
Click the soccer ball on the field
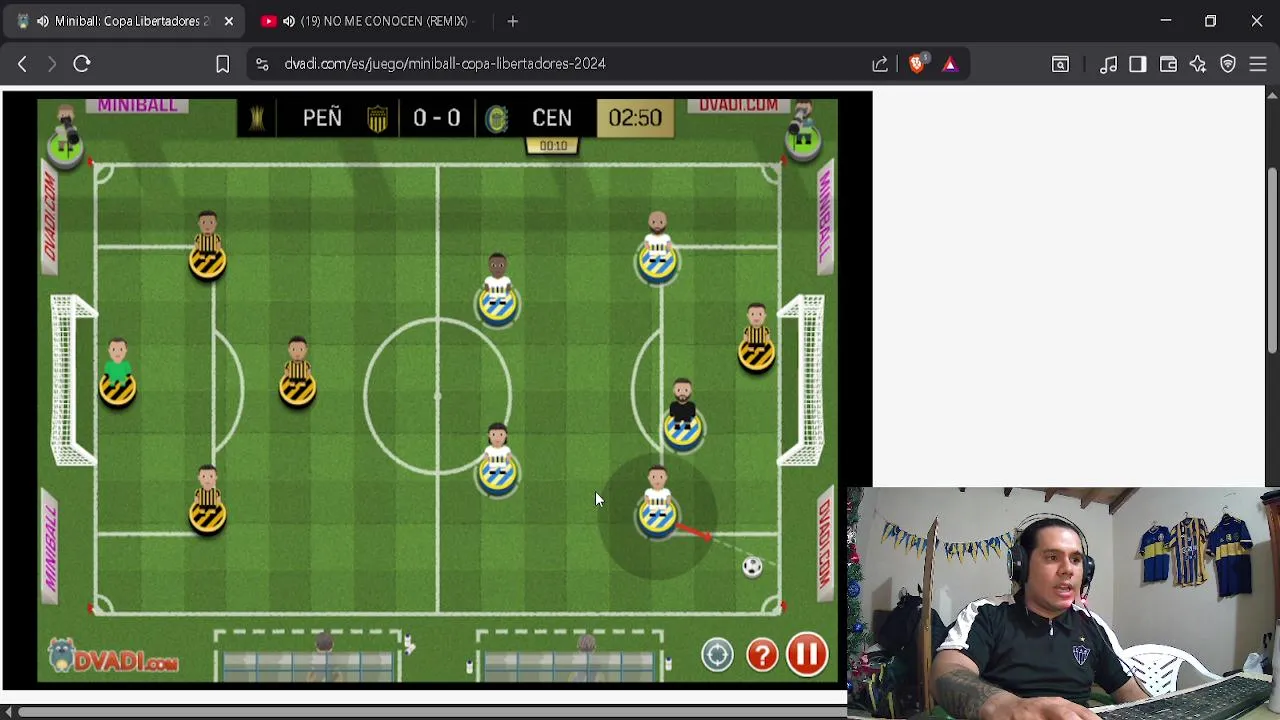(752, 568)
